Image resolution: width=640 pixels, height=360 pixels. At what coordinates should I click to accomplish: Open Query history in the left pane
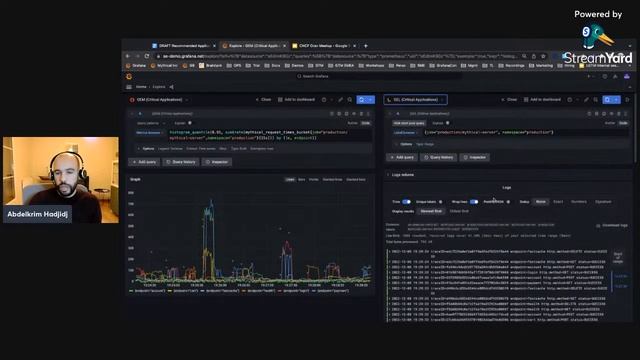[x=181, y=162]
